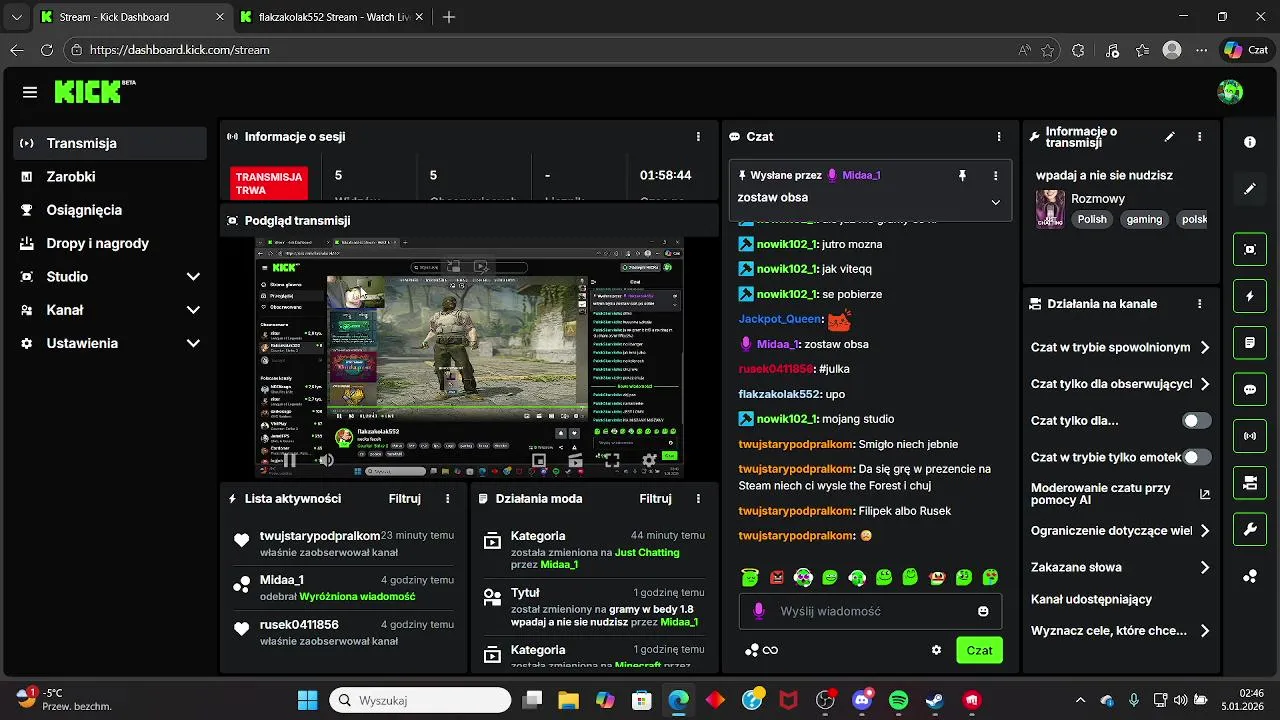Open Ograniczenie dotyczące wiel... options
Screen dimensions: 1280x720
point(1120,531)
